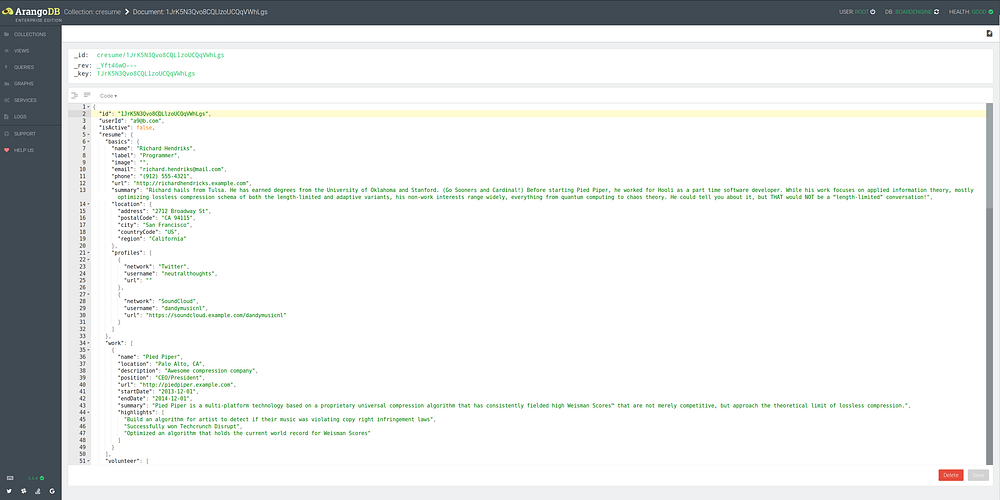Collapse the Twitter profile object at line 22

click(x=88, y=260)
